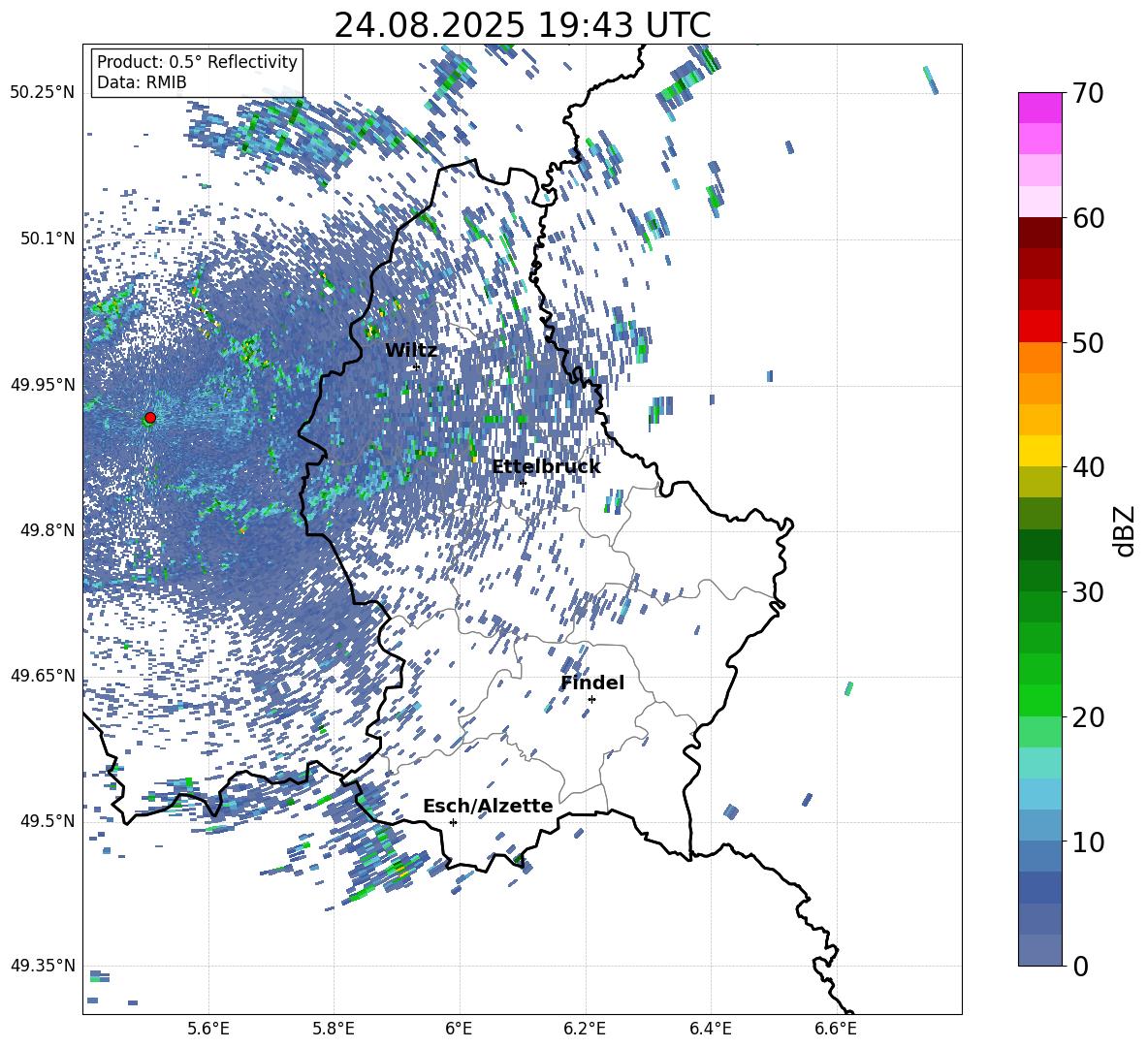The height and width of the screenshot is (1048, 1148).
Task: Click the Wiltz station cross marker
Action: pos(417,366)
